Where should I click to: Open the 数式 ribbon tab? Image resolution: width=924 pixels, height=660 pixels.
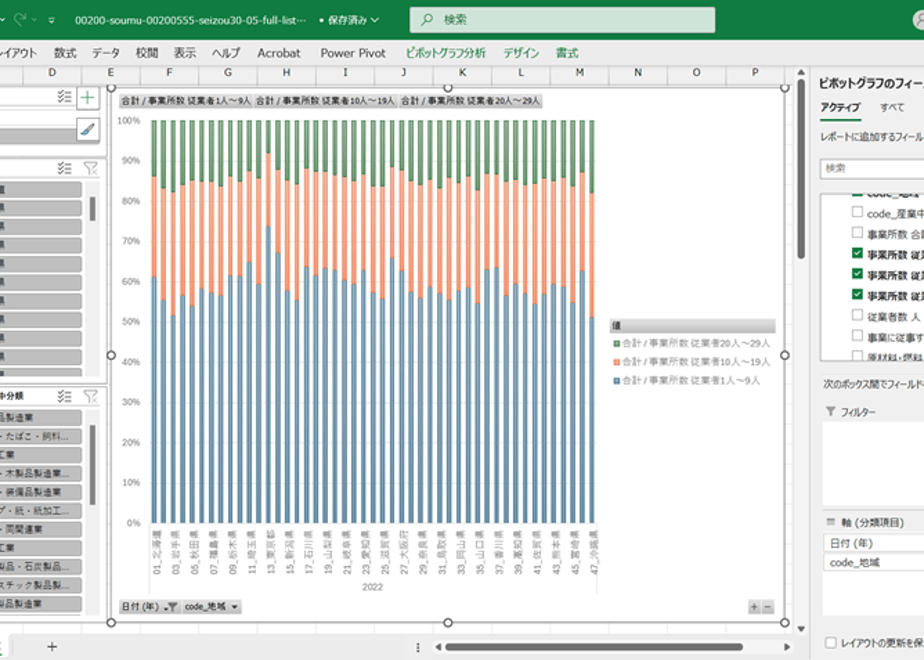point(65,53)
